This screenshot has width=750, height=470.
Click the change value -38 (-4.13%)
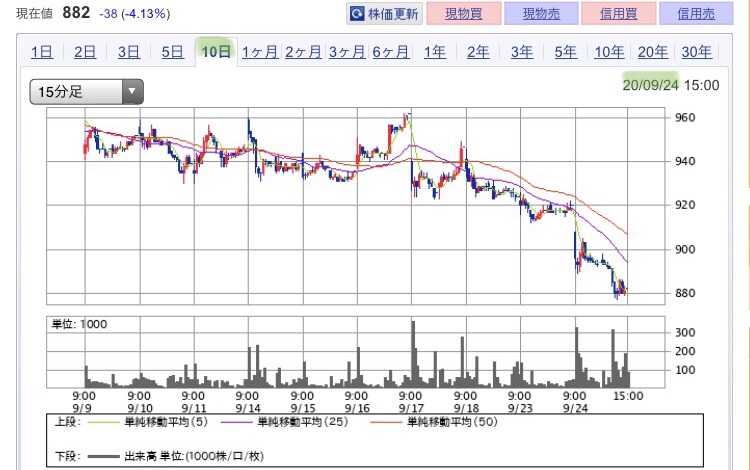pyautogui.click(x=134, y=13)
